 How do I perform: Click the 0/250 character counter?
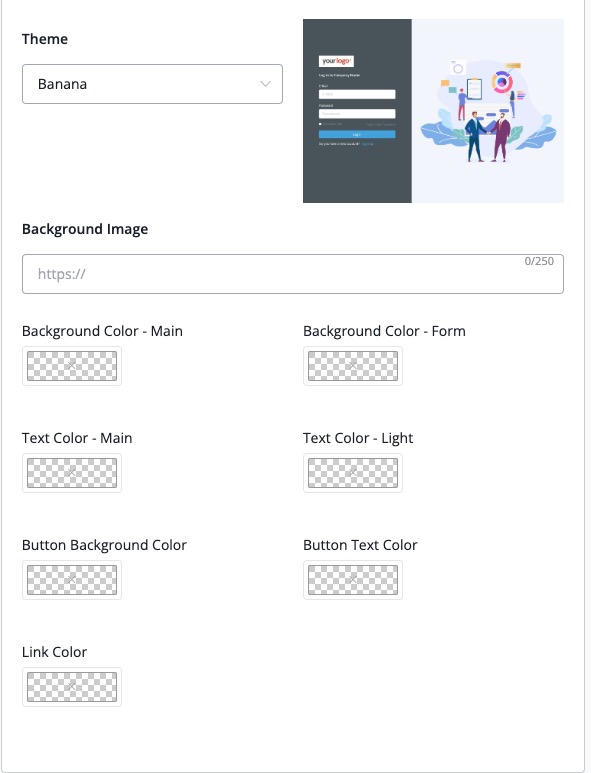[x=539, y=261]
